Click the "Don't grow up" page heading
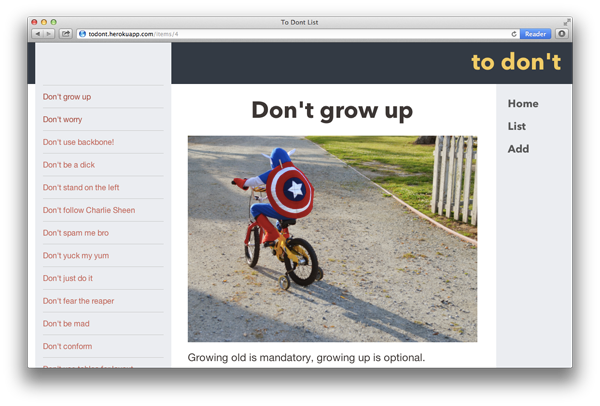 (x=332, y=111)
